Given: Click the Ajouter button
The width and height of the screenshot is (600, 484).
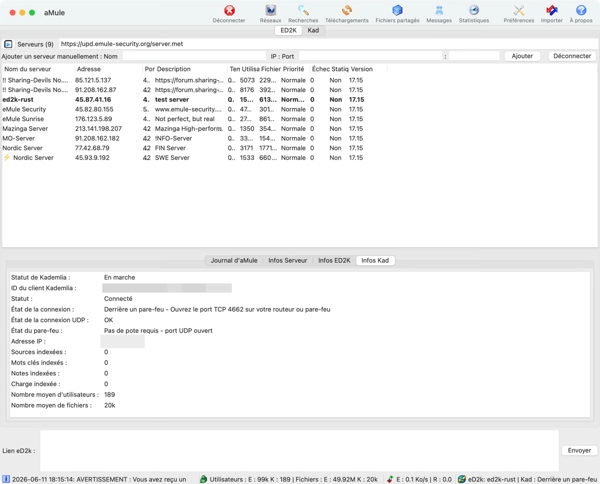Looking at the screenshot, I should (x=522, y=56).
